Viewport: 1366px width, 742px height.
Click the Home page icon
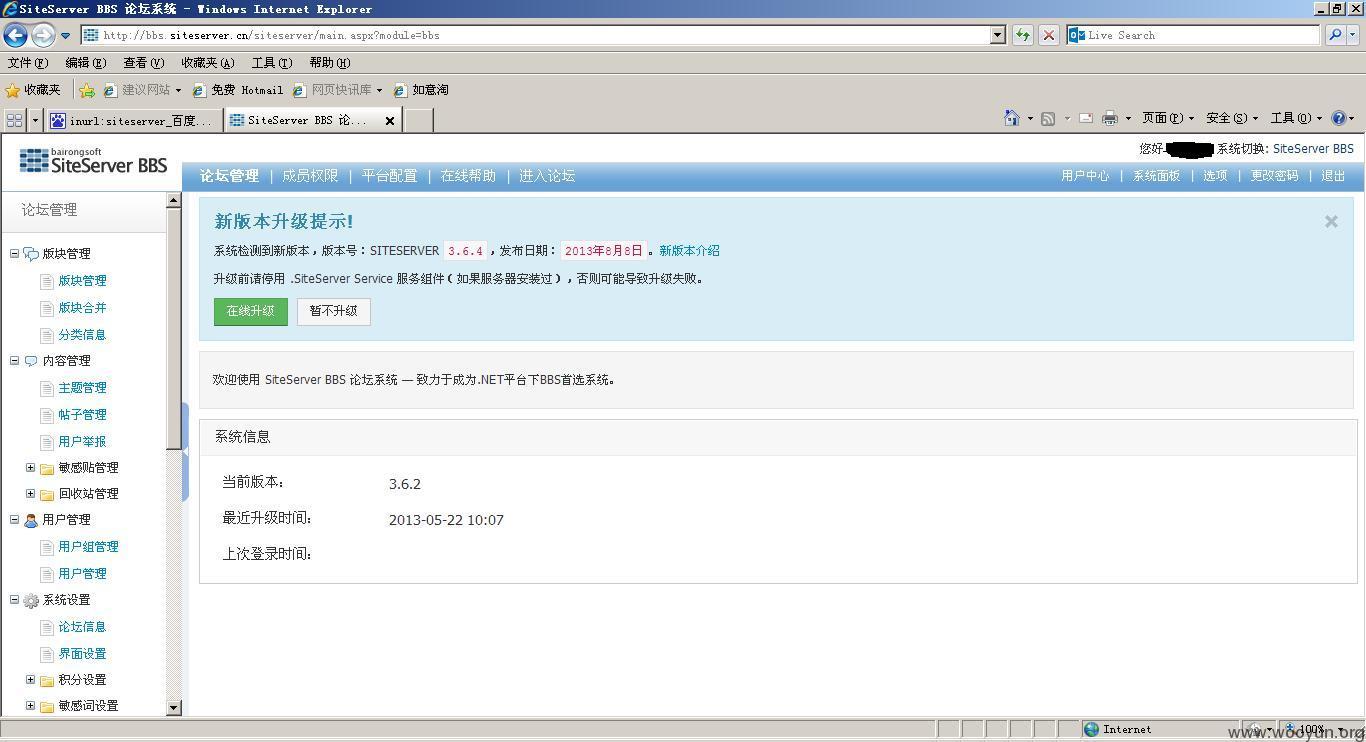coord(1011,118)
